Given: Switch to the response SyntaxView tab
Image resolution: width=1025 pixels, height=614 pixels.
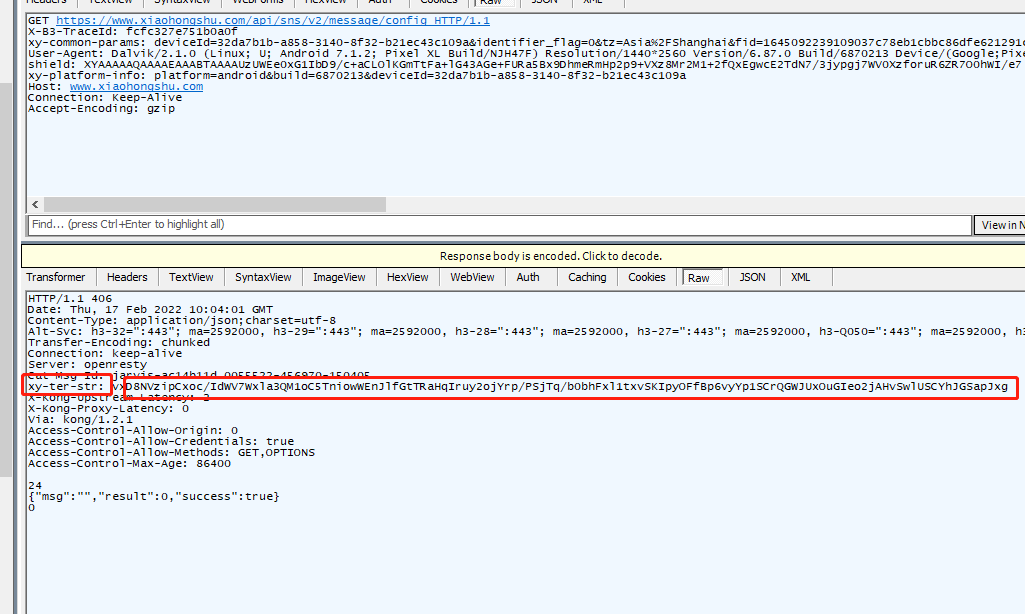Looking at the screenshot, I should tap(263, 277).
